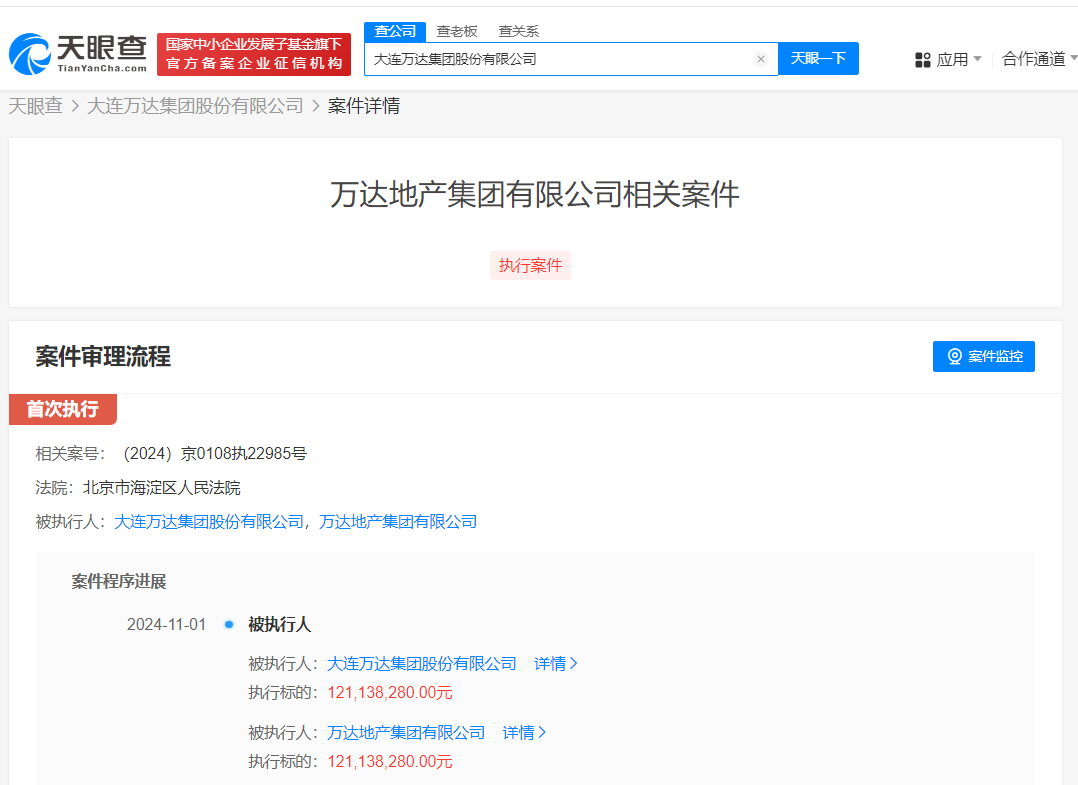The width and height of the screenshot is (1078, 785).
Task: Open 大连万达集团股份有限公司 breadcrumb link
Action: pyautogui.click(x=195, y=106)
